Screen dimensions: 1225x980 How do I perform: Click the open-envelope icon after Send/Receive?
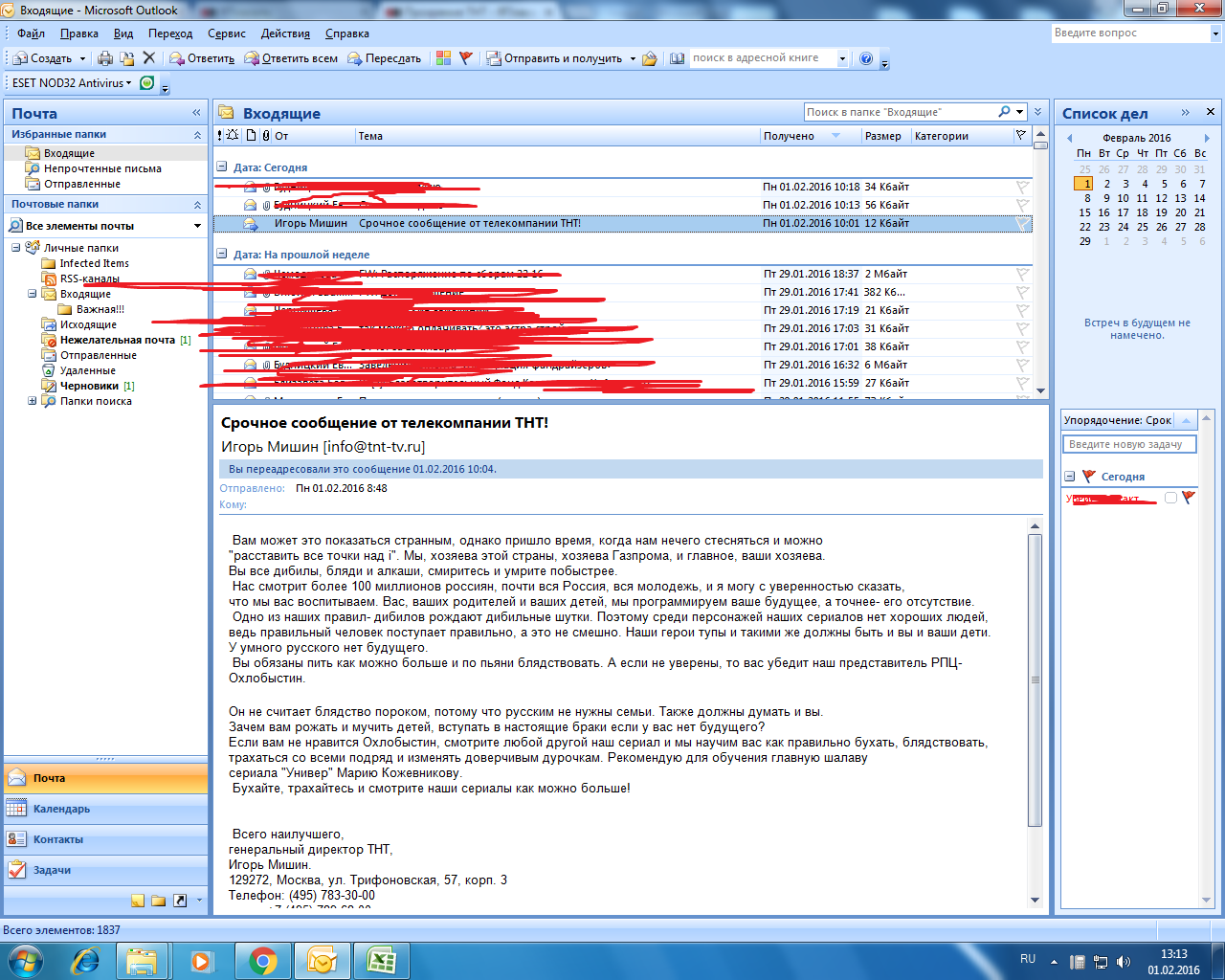pyautogui.click(x=650, y=58)
